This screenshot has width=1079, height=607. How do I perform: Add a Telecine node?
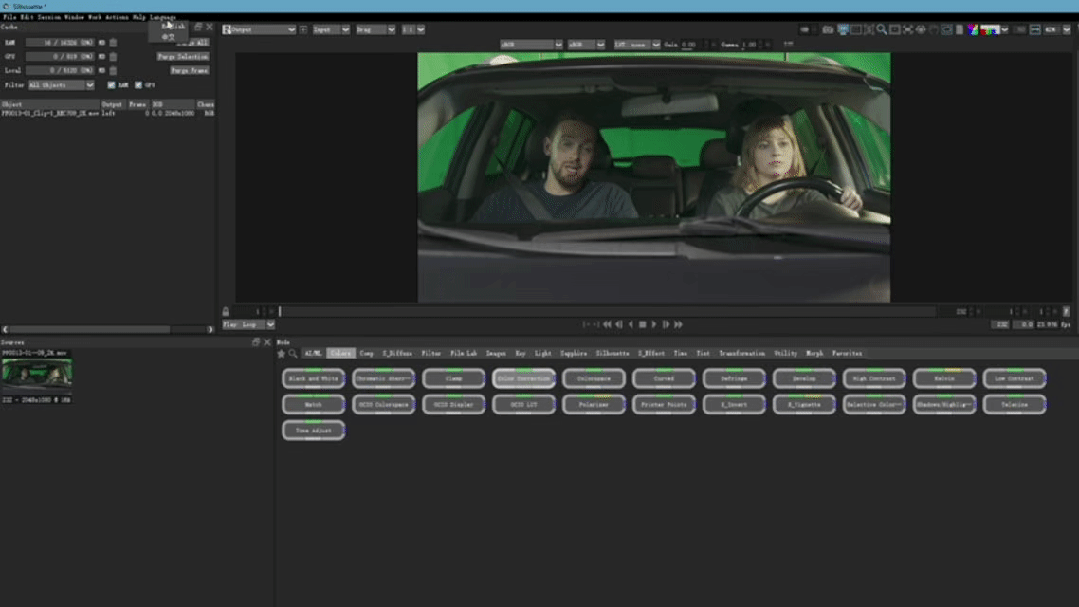pyautogui.click(x=1014, y=405)
